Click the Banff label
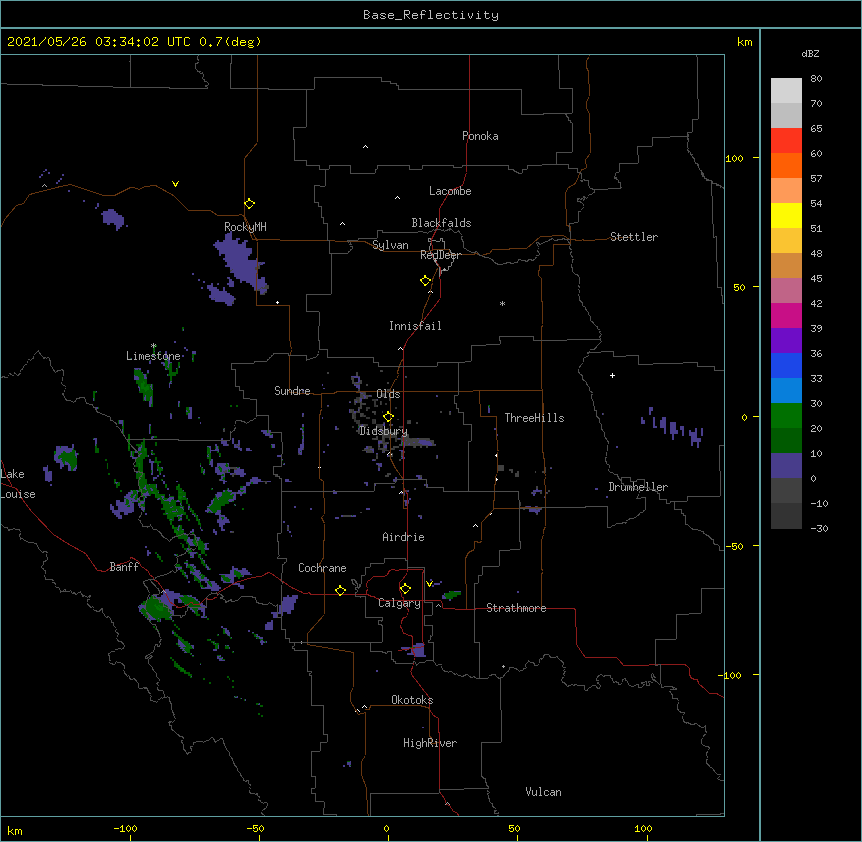 pyautogui.click(x=124, y=567)
